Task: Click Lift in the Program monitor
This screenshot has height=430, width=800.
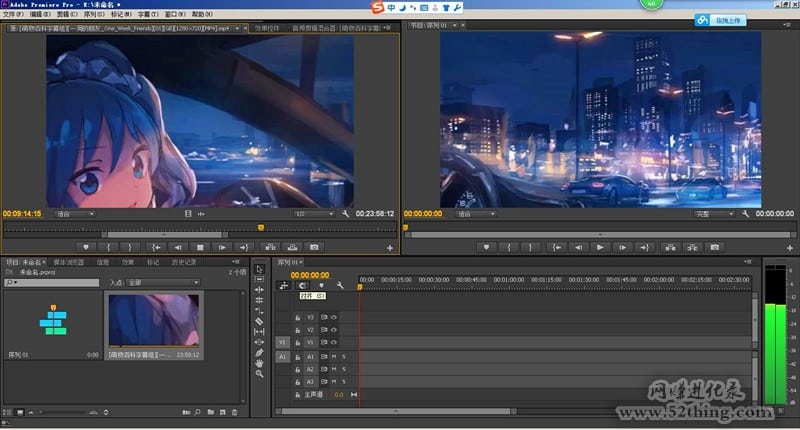Action: coord(670,247)
